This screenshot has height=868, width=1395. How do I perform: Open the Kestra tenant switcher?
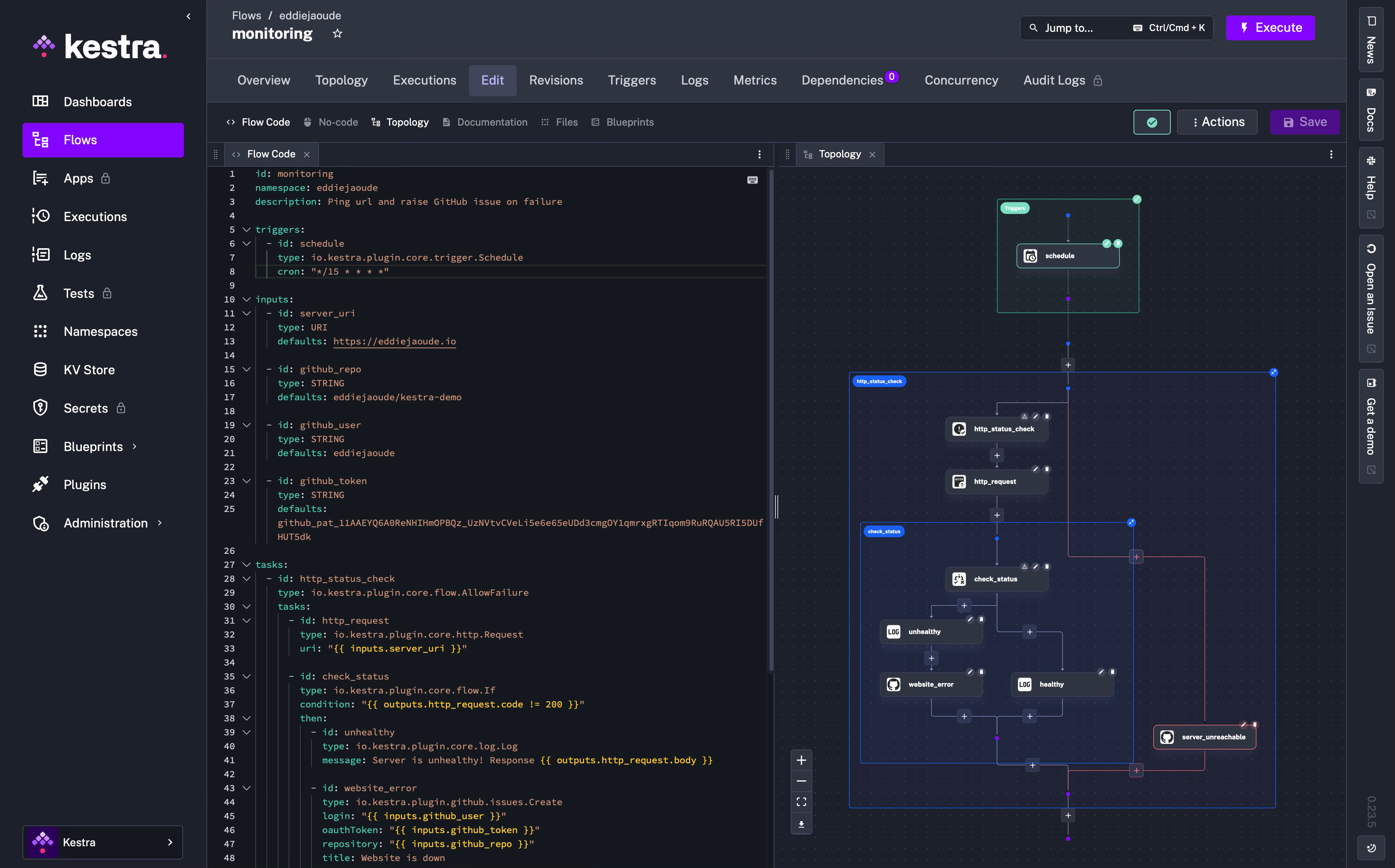(103, 842)
